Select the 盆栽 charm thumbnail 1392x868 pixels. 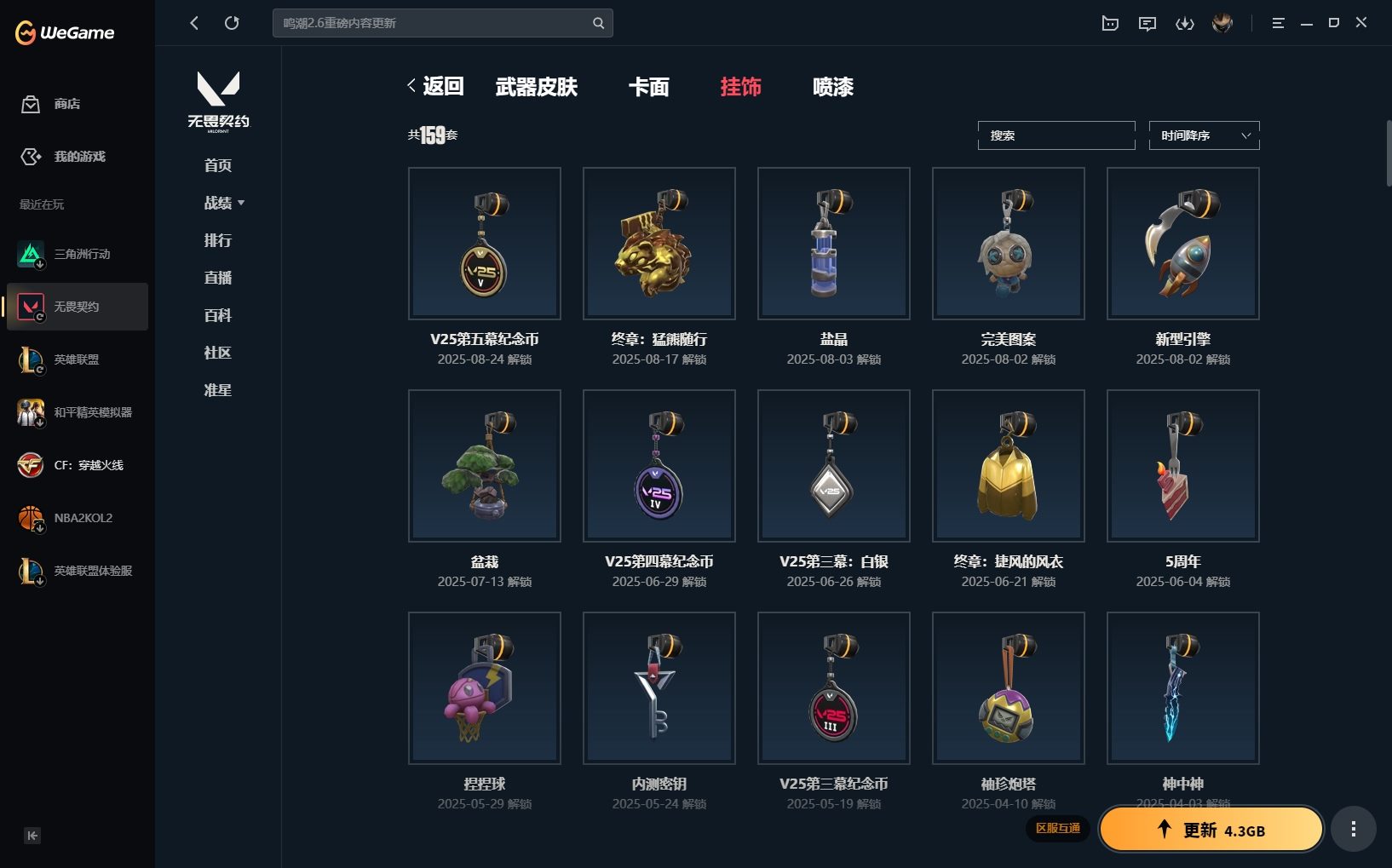click(485, 466)
